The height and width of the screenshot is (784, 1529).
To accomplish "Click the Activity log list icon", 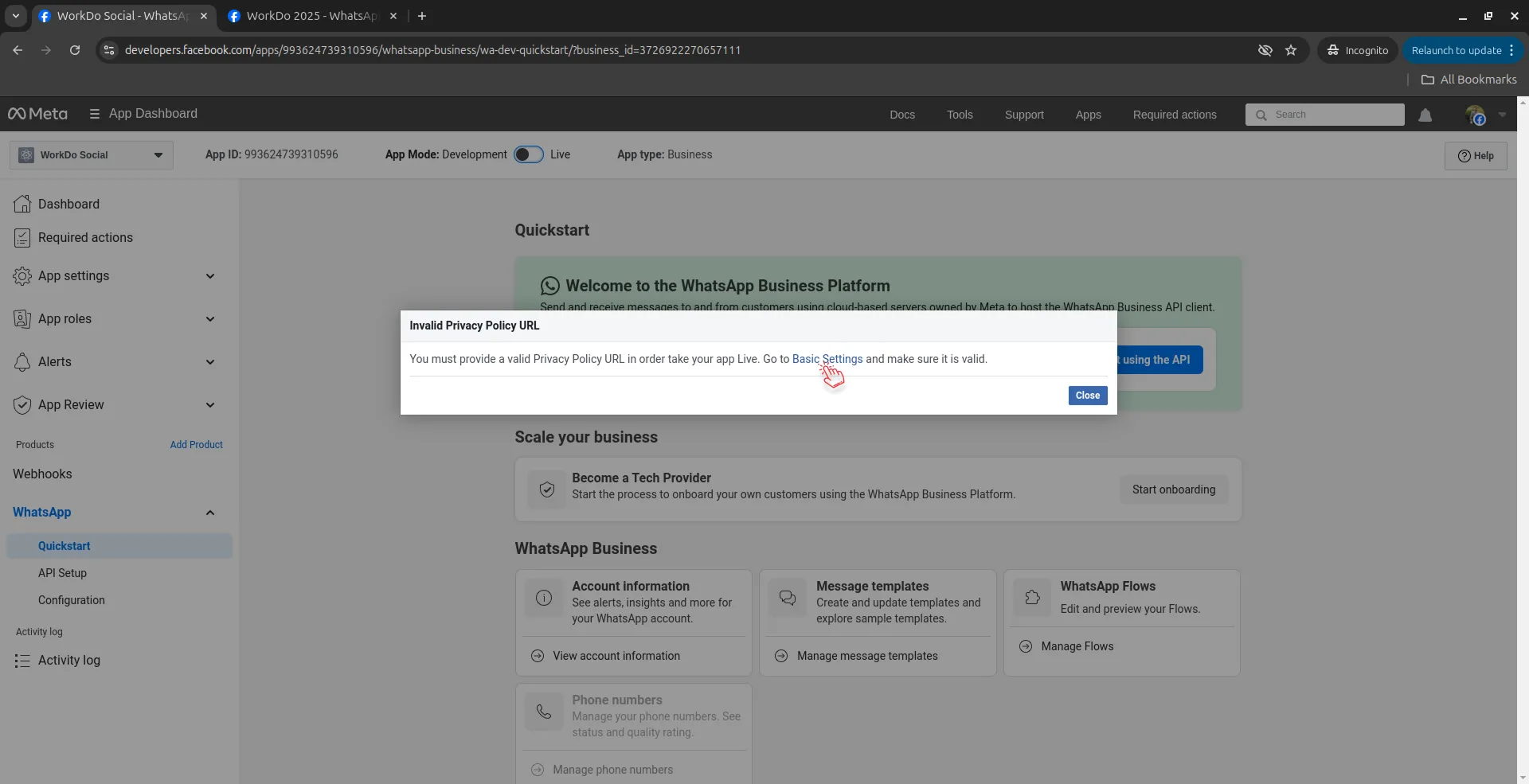I will pyautogui.click(x=22, y=661).
